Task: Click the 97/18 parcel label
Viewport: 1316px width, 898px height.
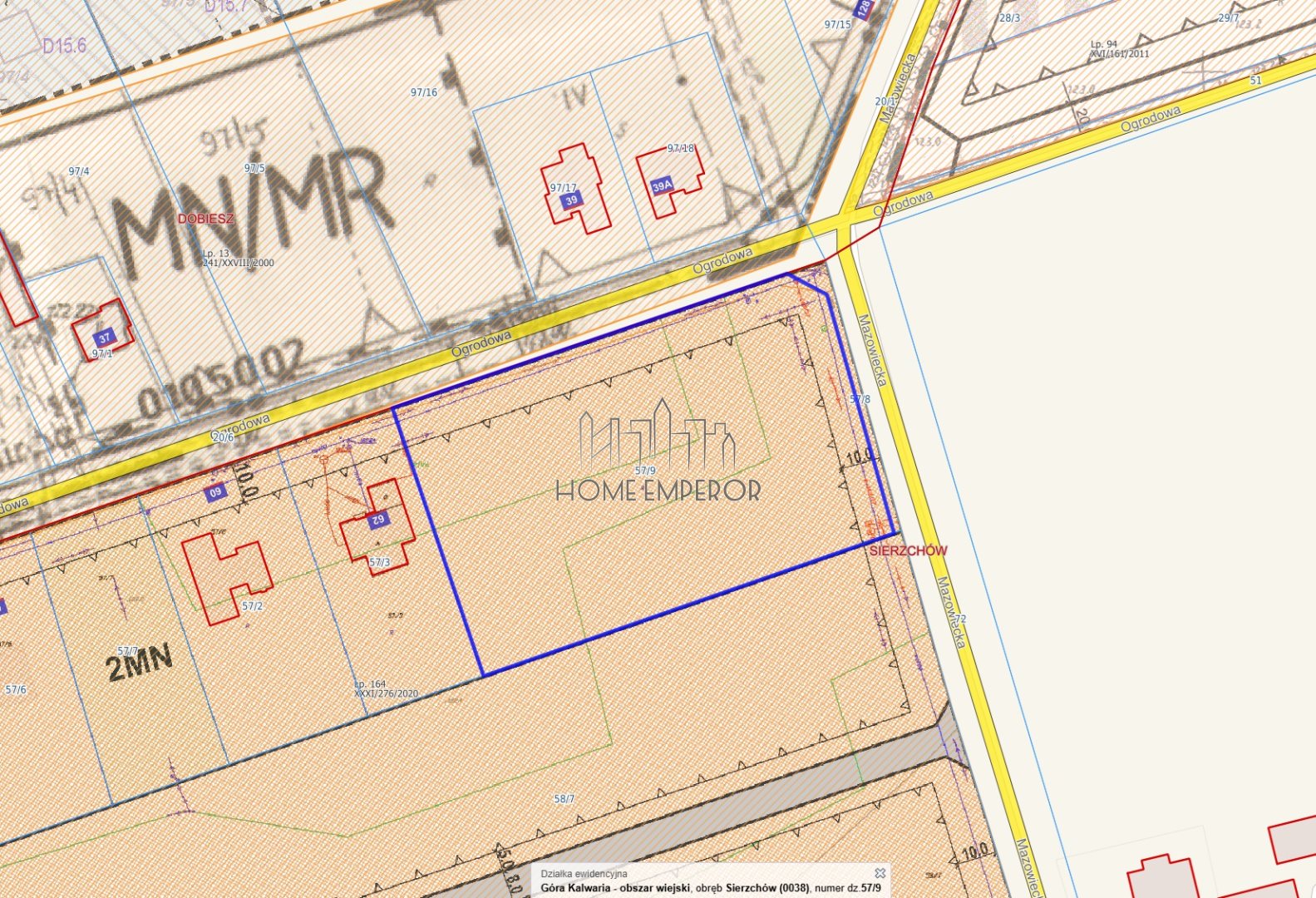Action: 680,148
